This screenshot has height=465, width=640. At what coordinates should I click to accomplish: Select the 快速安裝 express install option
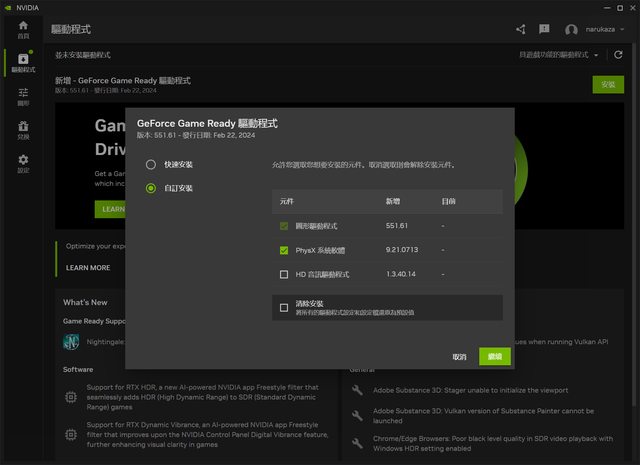click(x=151, y=164)
